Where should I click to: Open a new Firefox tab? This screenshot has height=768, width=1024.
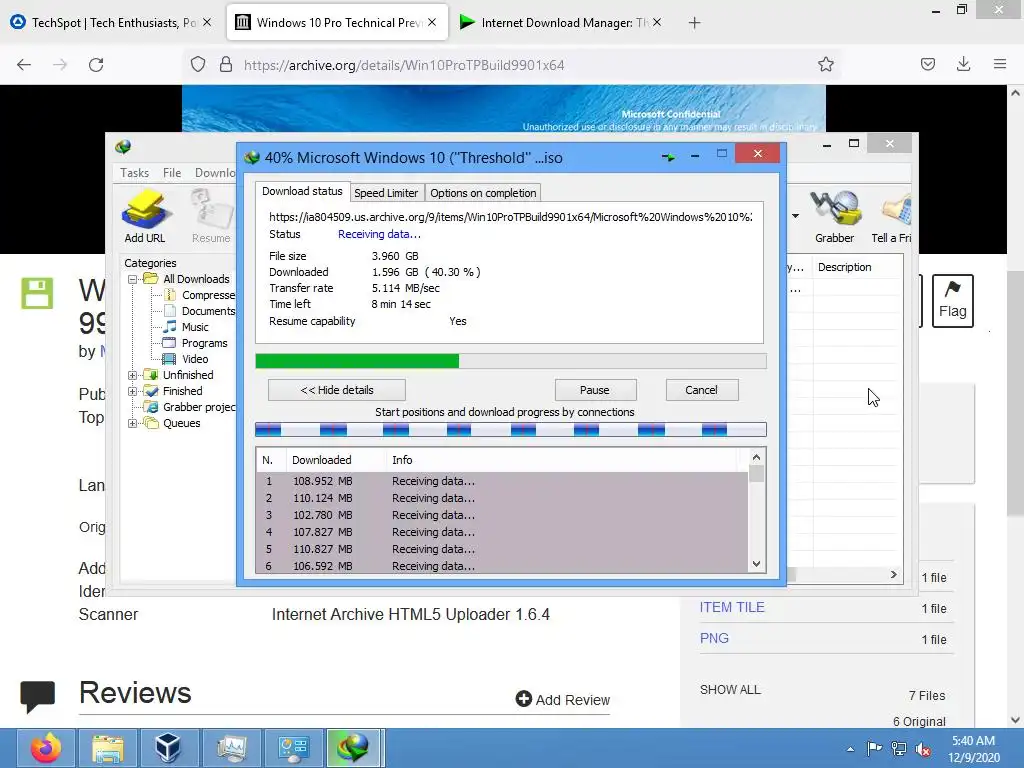click(x=694, y=23)
